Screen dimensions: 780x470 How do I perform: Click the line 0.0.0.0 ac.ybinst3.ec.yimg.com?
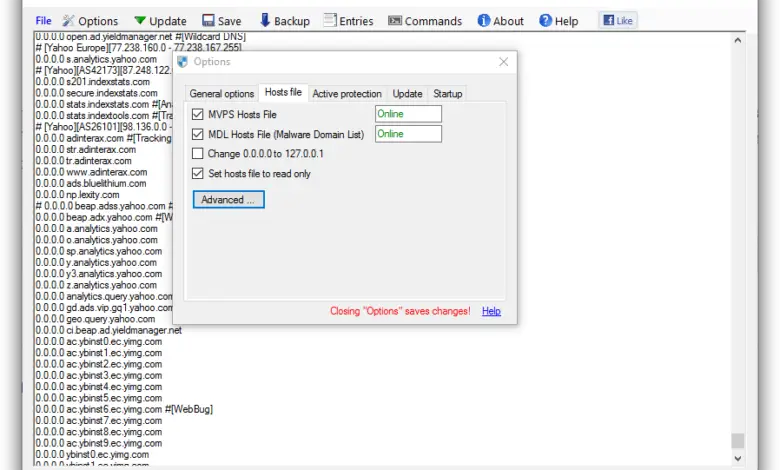[98, 376]
